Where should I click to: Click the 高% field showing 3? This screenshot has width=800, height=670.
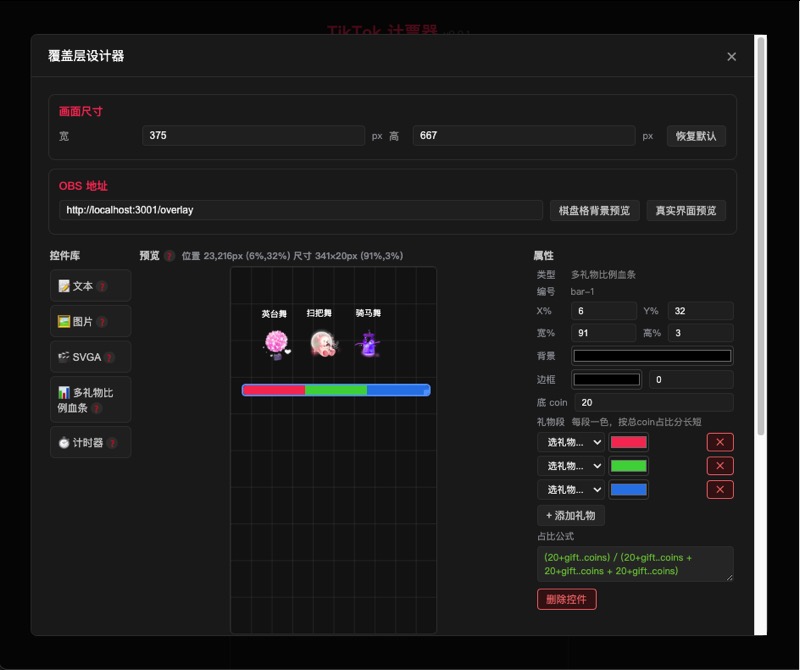[700, 333]
